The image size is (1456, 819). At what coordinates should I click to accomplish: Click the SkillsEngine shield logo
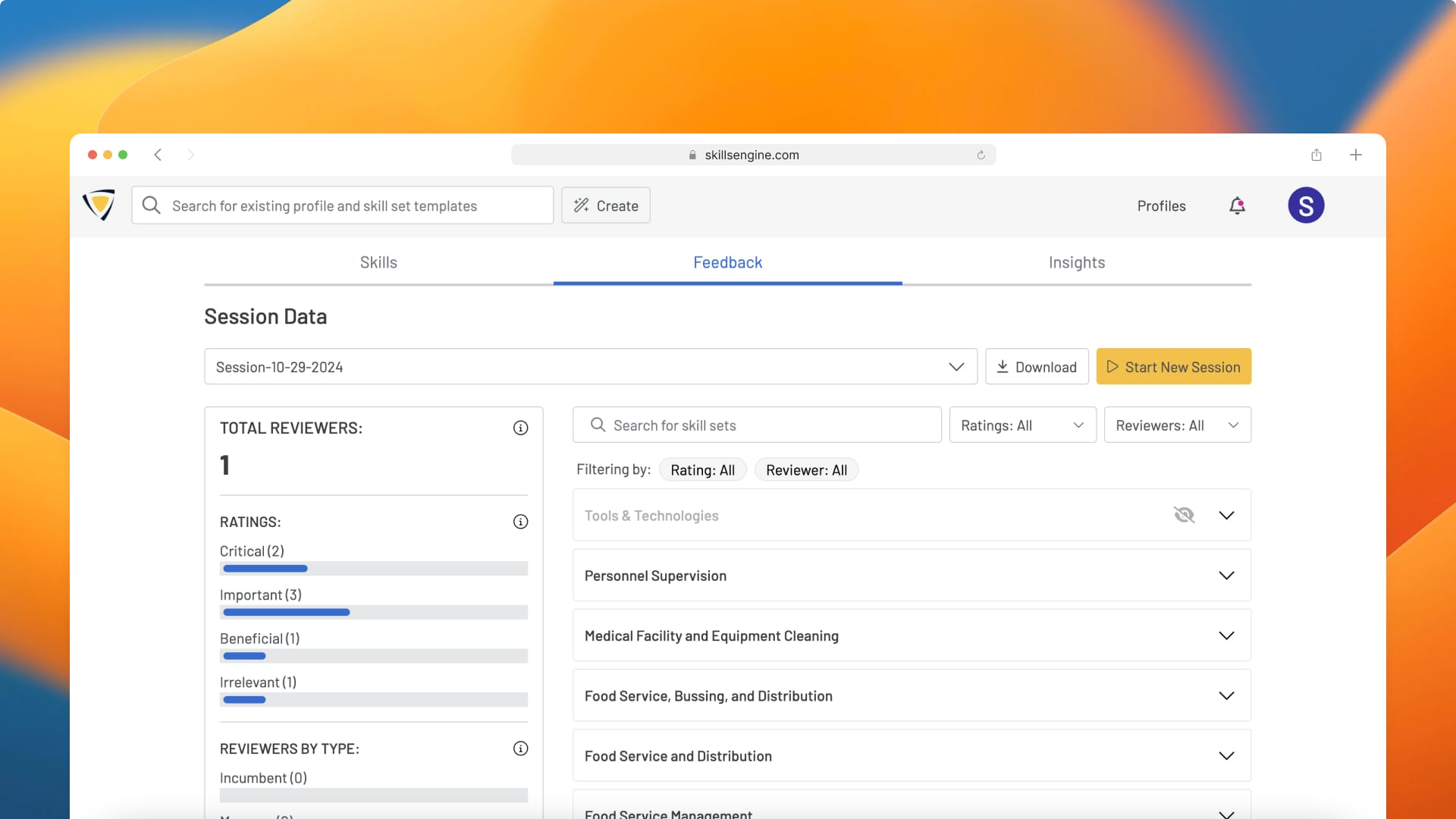(99, 205)
